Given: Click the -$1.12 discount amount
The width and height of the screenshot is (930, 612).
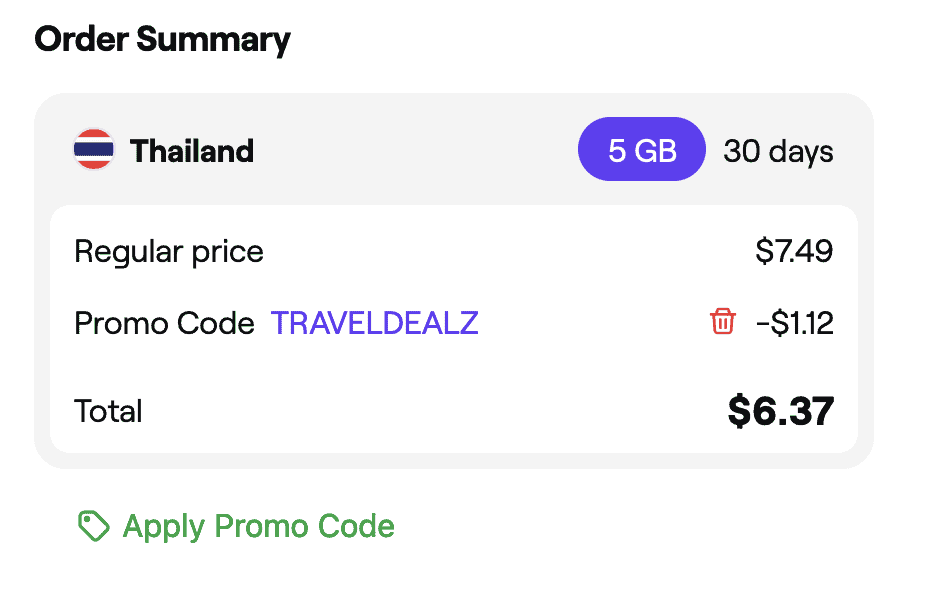Looking at the screenshot, I should click(795, 324).
